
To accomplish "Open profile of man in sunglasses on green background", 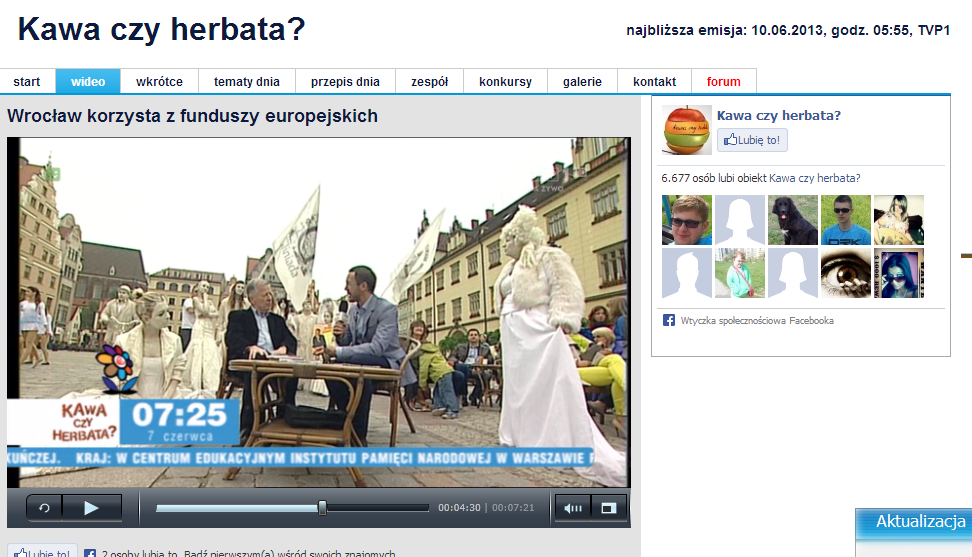I will point(846,220).
